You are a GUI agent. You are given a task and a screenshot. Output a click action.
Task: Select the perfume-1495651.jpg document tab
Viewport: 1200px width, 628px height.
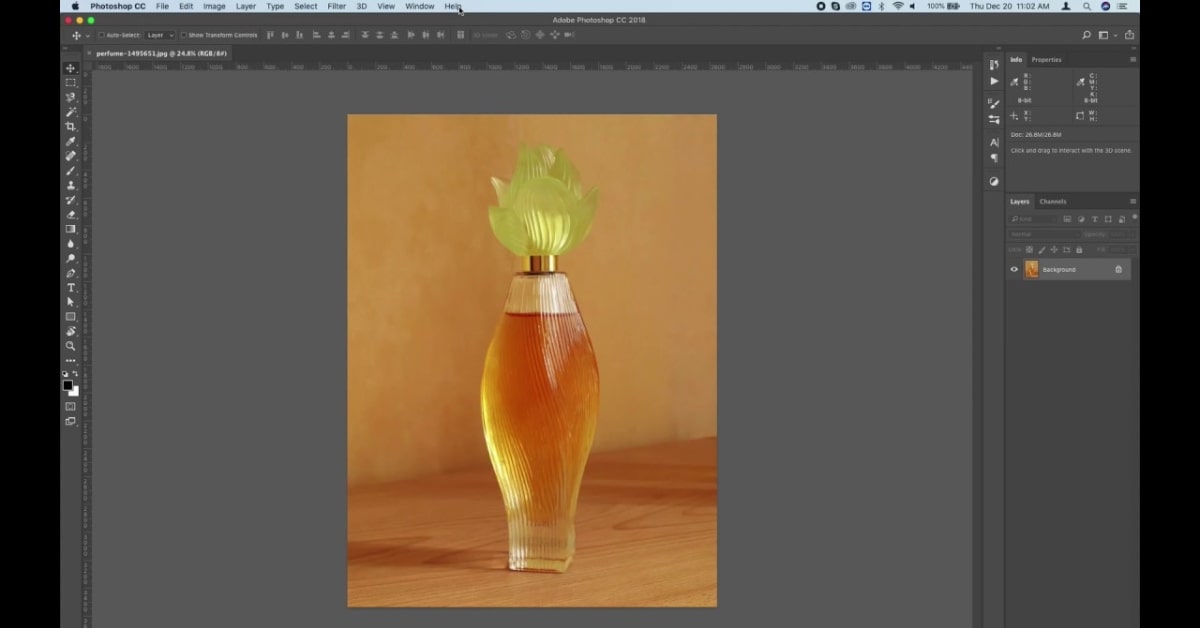tap(161, 53)
